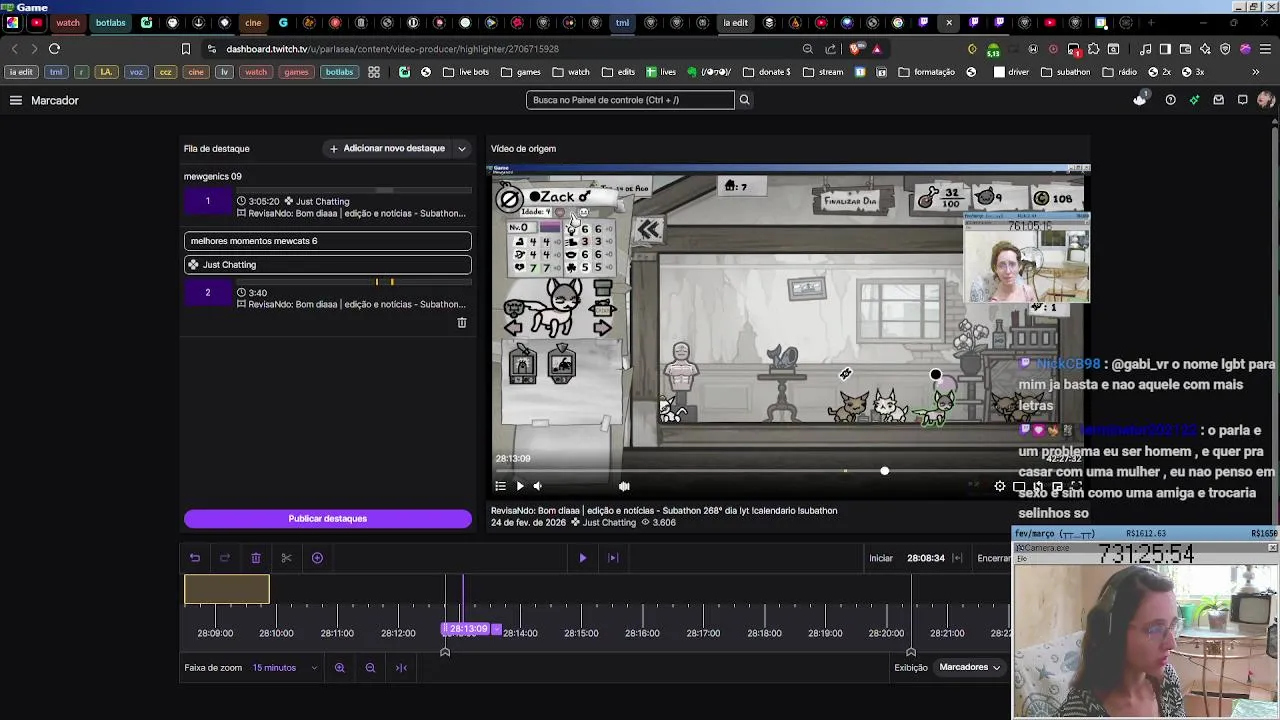Focus the 'Busca no Painel de controle' search field
Screen dimensions: 1280x720
pyautogui.click(x=630, y=100)
